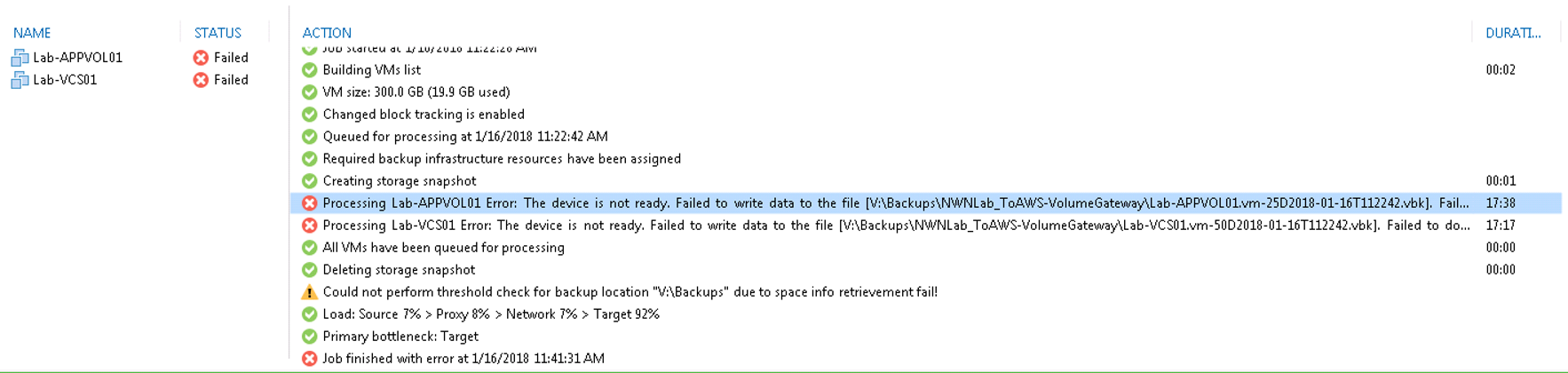Click the Lab-VCS01 VM icon
Viewport: 1568px width, 373px height.
click(x=20, y=80)
